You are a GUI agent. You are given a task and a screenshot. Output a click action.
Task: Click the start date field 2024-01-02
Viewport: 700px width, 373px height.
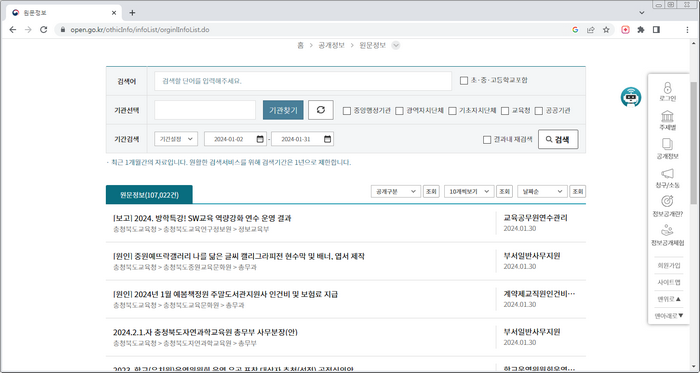235,139
